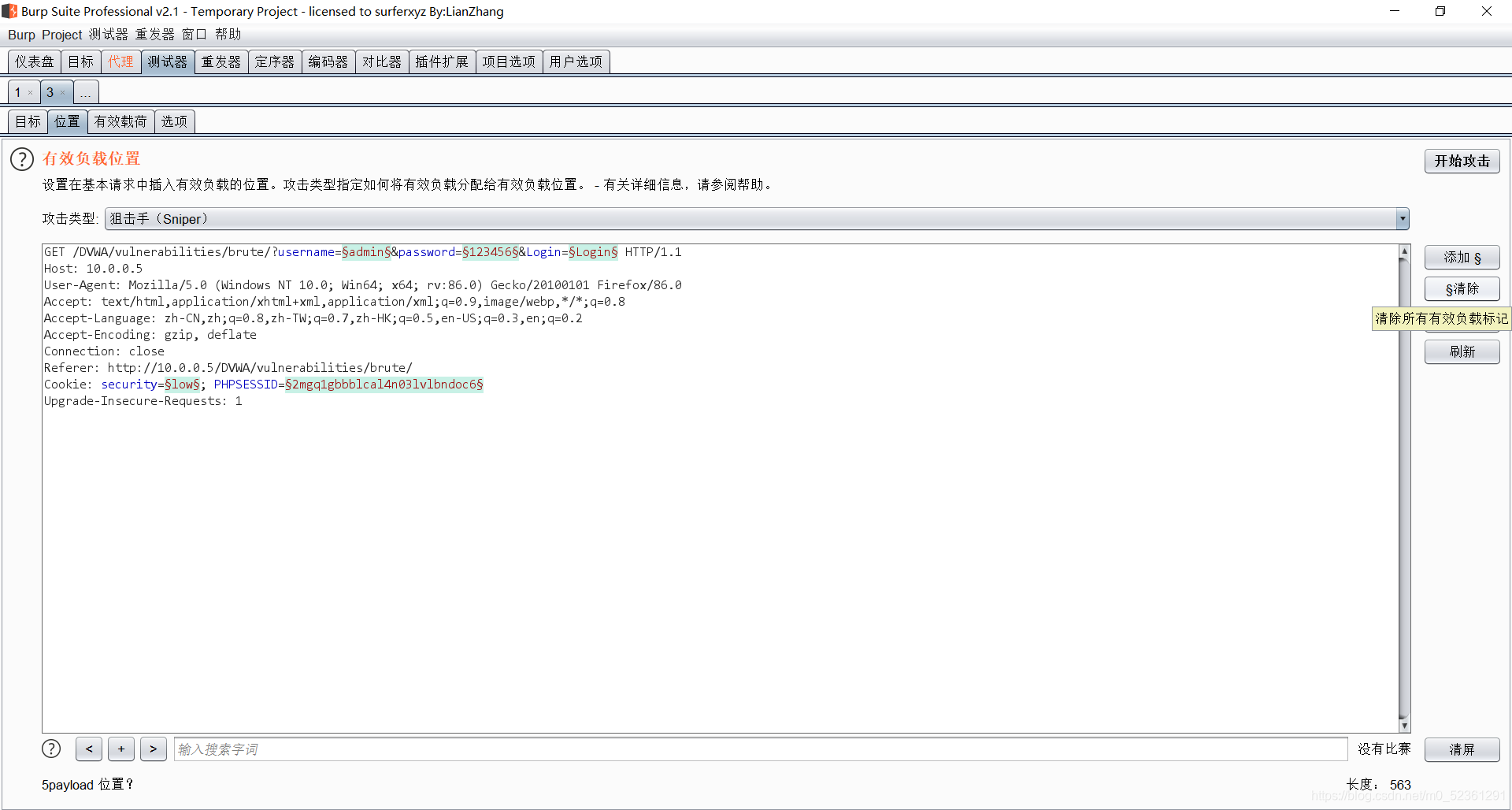Click the attack type dropdown arrow
Viewport: 1512px width, 810px height.
[x=1403, y=219]
